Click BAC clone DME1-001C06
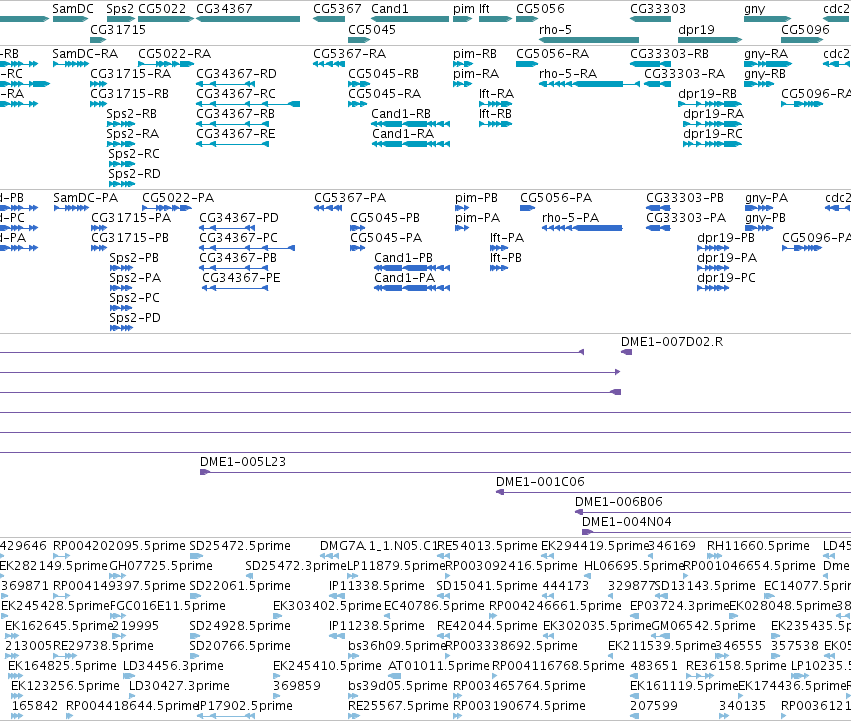 click(x=540, y=482)
